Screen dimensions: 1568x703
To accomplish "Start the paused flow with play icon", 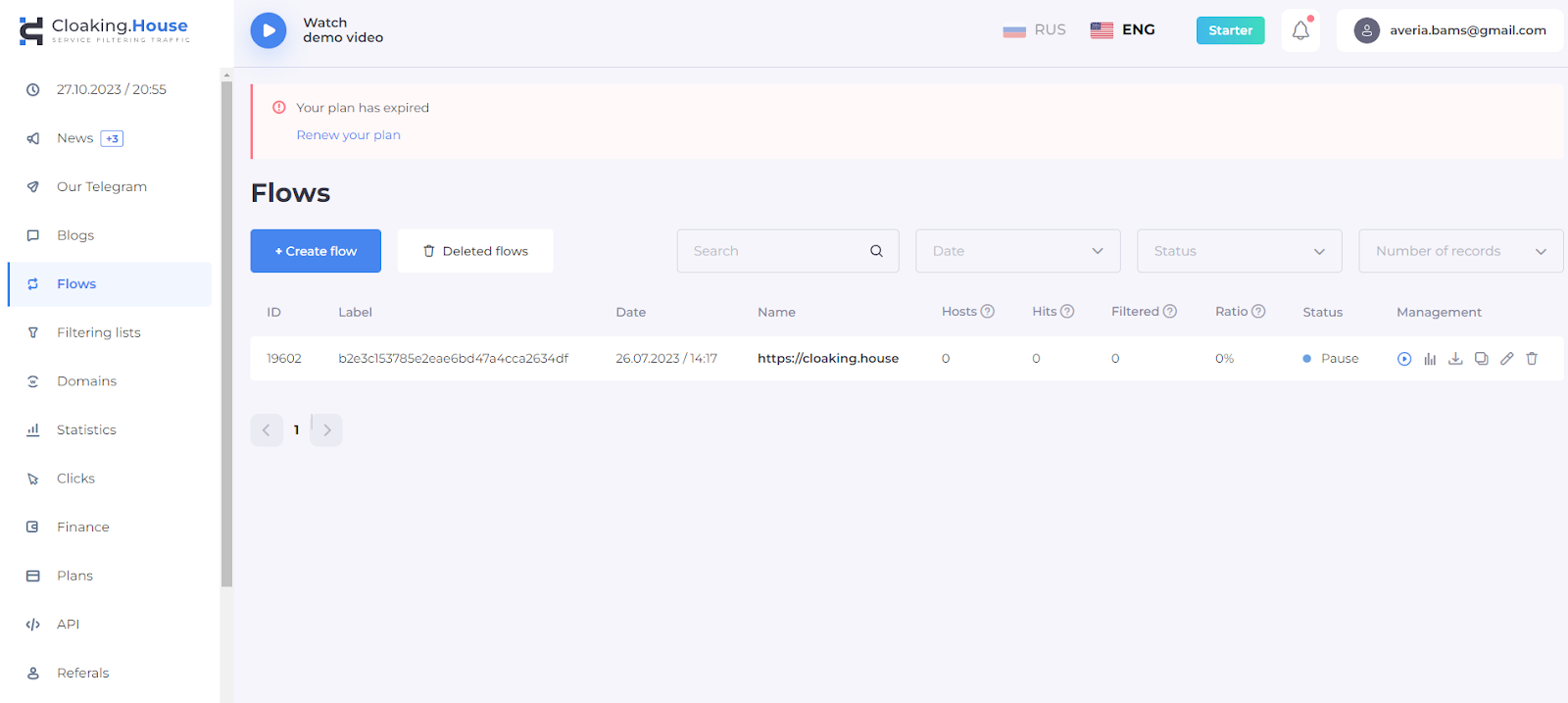I will [x=1404, y=359].
